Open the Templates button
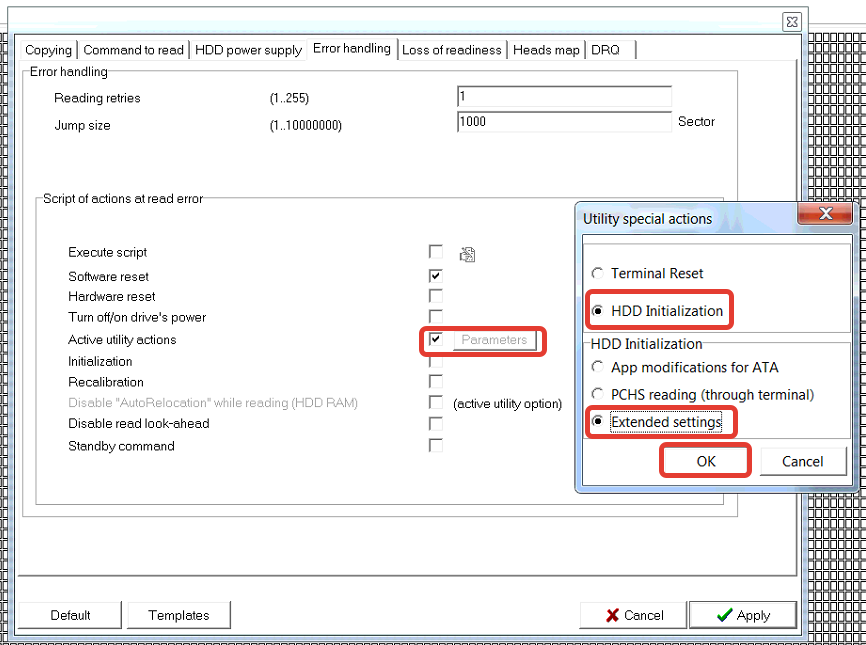This screenshot has height=645, width=866. pos(179,615)
